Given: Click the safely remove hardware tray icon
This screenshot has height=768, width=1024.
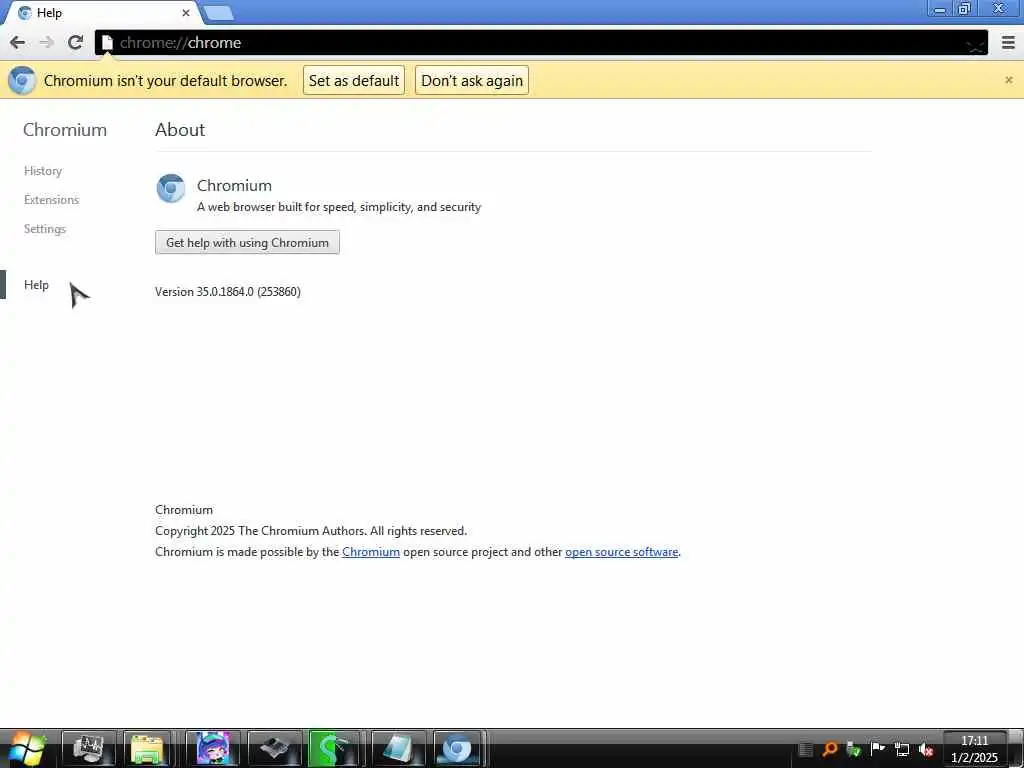Looking at the screenshot, I should (x=854, y=749).
